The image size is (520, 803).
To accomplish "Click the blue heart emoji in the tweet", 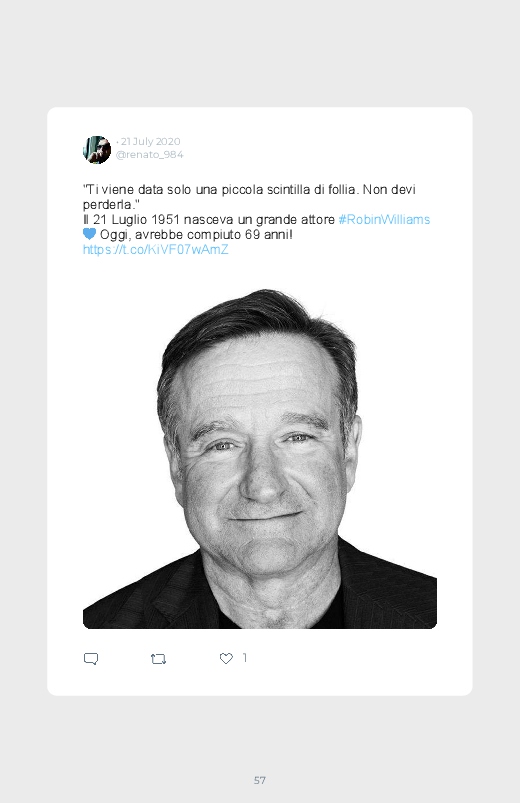I will [90, 235].
